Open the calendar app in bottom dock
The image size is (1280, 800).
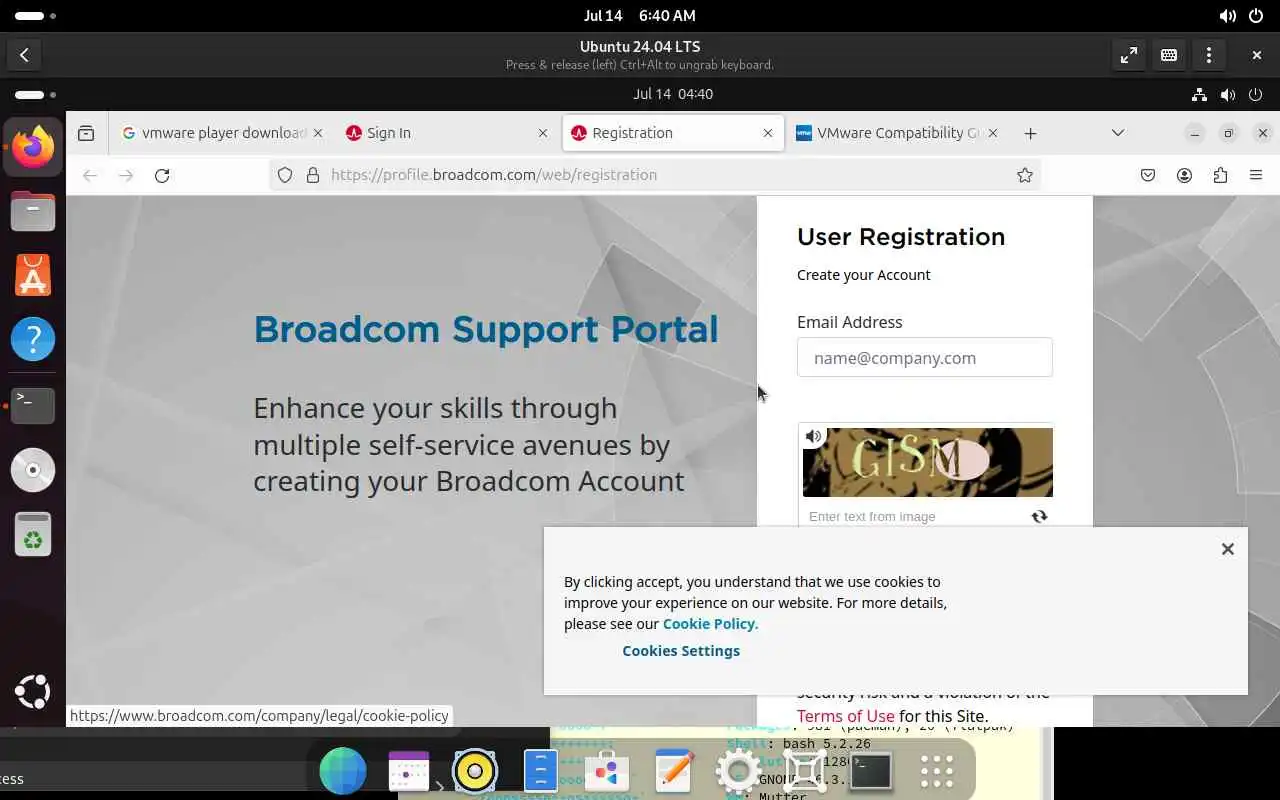pyautogui.click(x=409, y=771)
